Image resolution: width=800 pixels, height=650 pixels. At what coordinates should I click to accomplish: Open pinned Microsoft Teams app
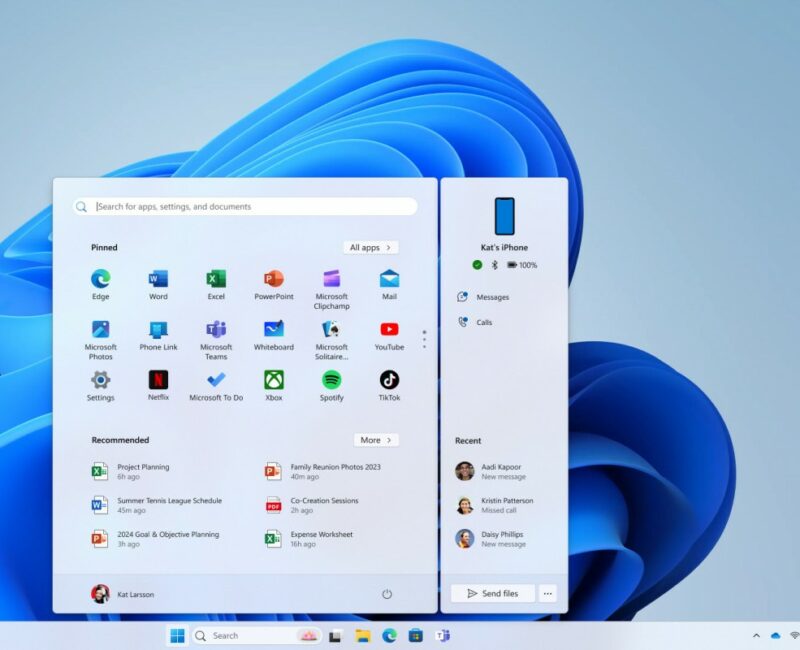coord(216,340)
